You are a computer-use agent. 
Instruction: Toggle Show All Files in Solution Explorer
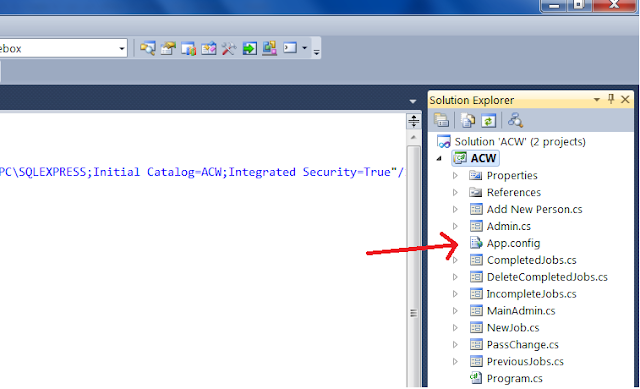point(468,120)
